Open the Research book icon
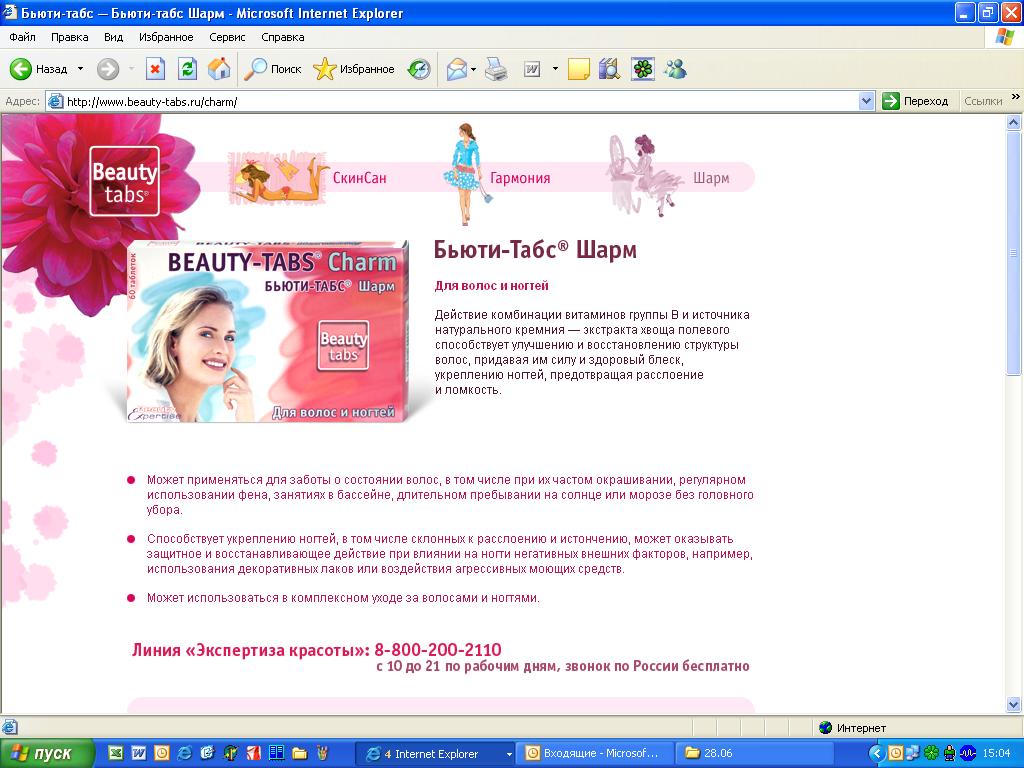The width and height of the screenshot is (1024, 768). (609, 69)
